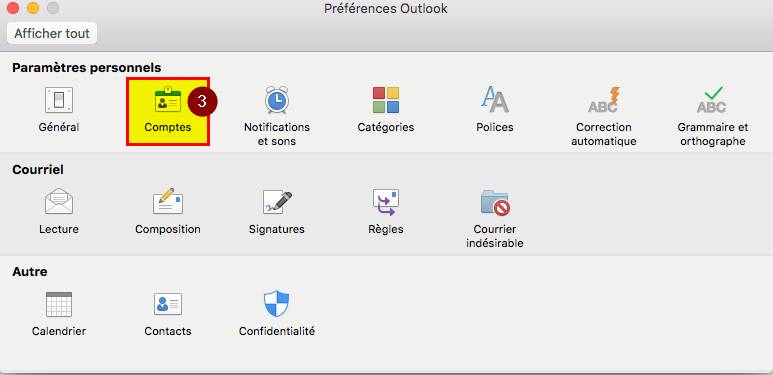Open the Catégories colored squares icon
This screenshot has width=773, height=375.
[x=386, y=101]
